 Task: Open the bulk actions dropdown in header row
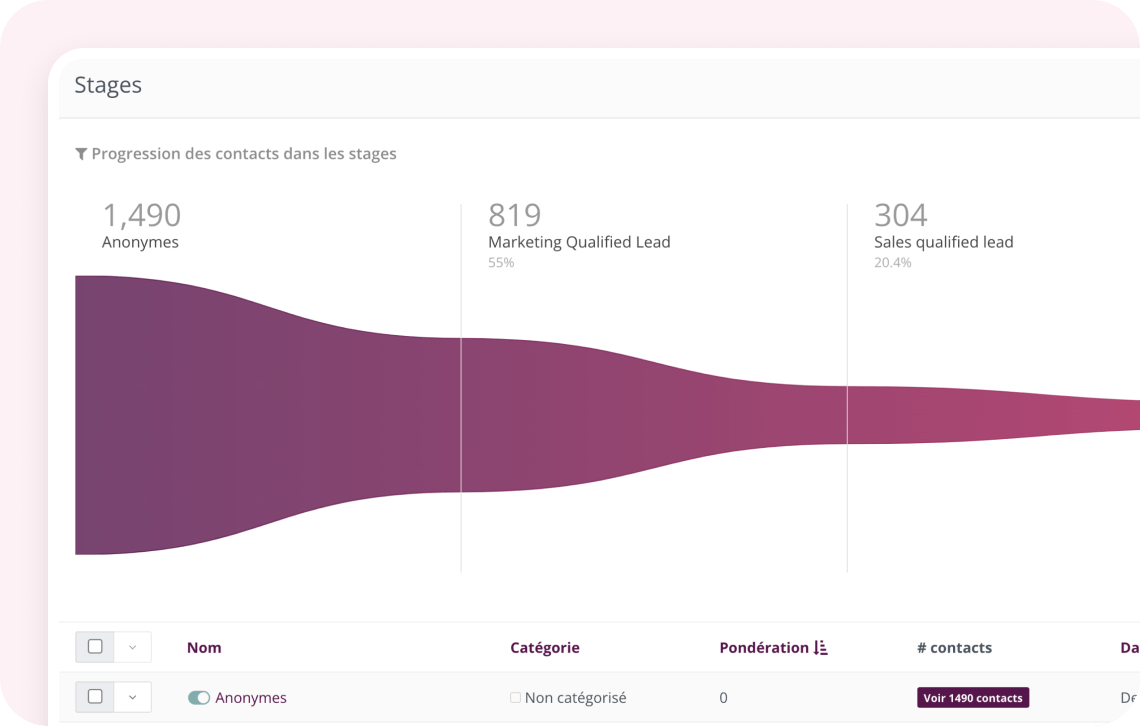click(132, 647)
